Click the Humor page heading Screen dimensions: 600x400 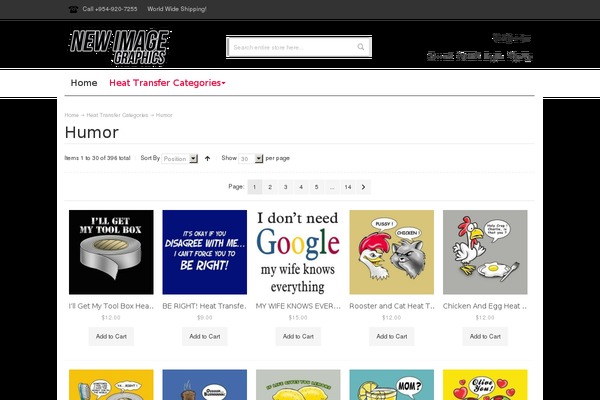(92, 132)
